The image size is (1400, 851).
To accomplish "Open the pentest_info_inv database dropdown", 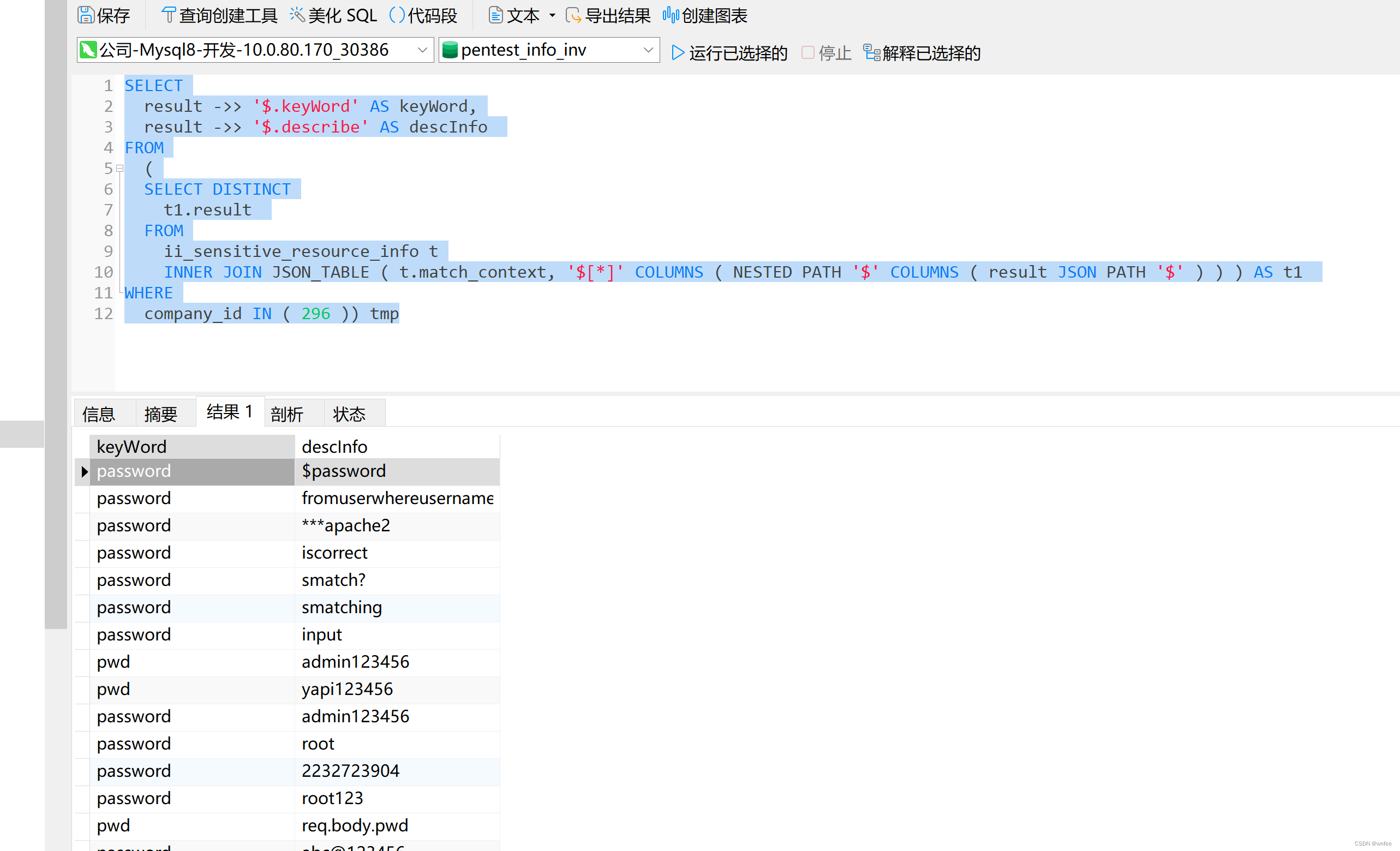I will pos(648,50).
